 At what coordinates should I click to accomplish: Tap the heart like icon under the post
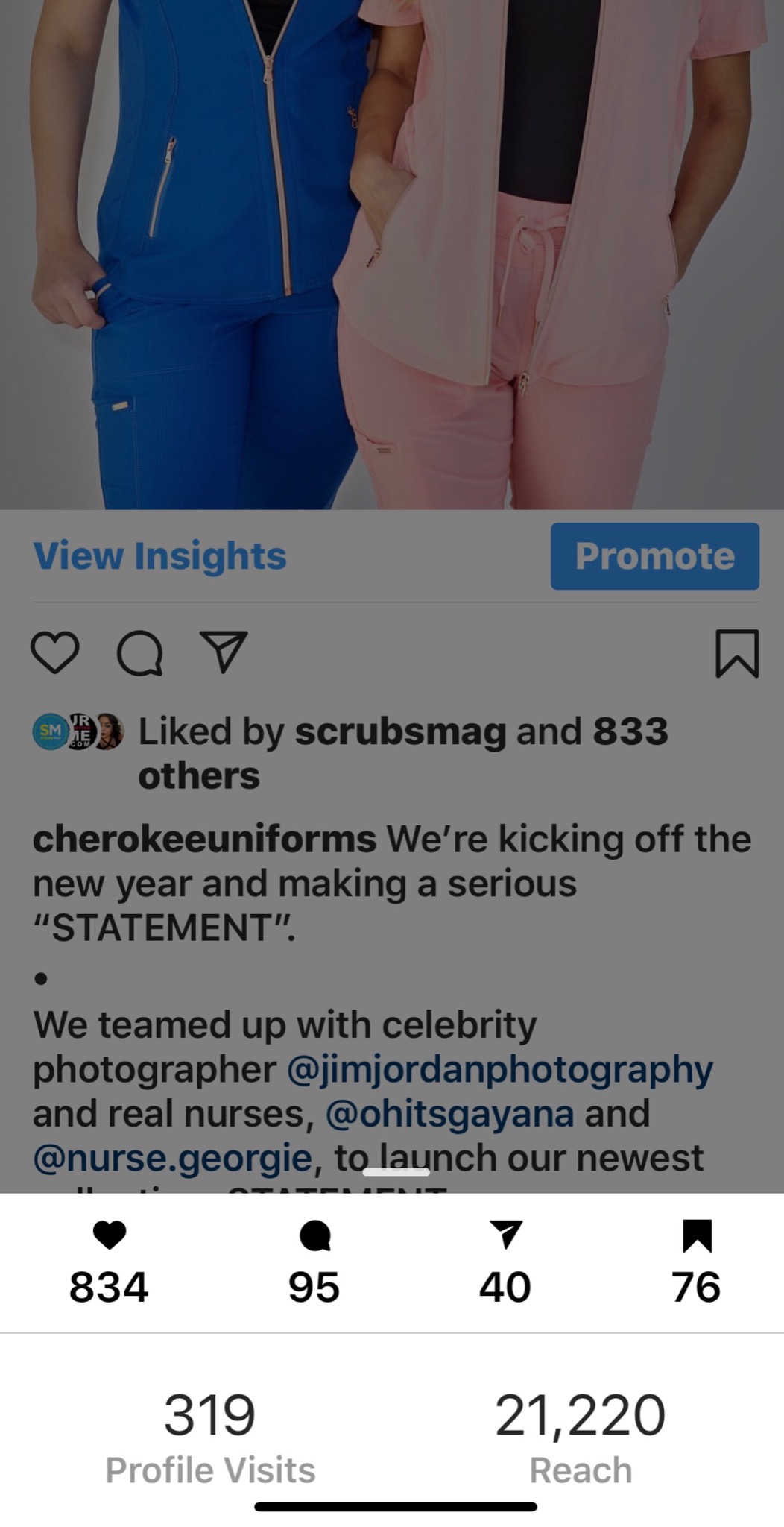coord(55,652)
